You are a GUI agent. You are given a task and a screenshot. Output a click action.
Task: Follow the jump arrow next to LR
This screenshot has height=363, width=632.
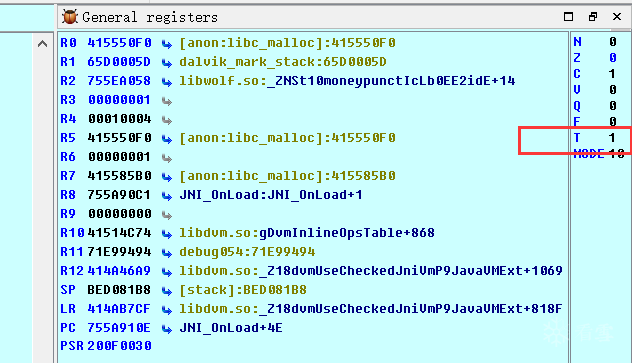pos(166,309)
